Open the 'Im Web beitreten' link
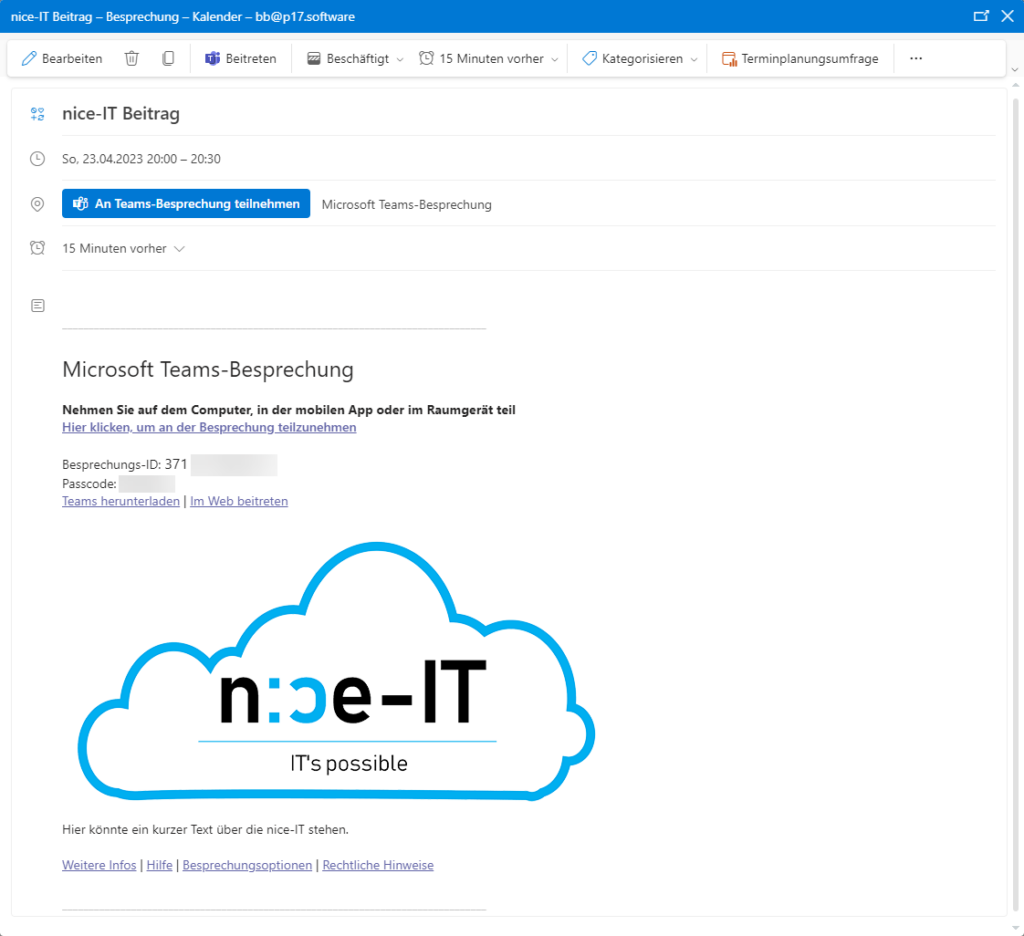 [x=239, y=501]
